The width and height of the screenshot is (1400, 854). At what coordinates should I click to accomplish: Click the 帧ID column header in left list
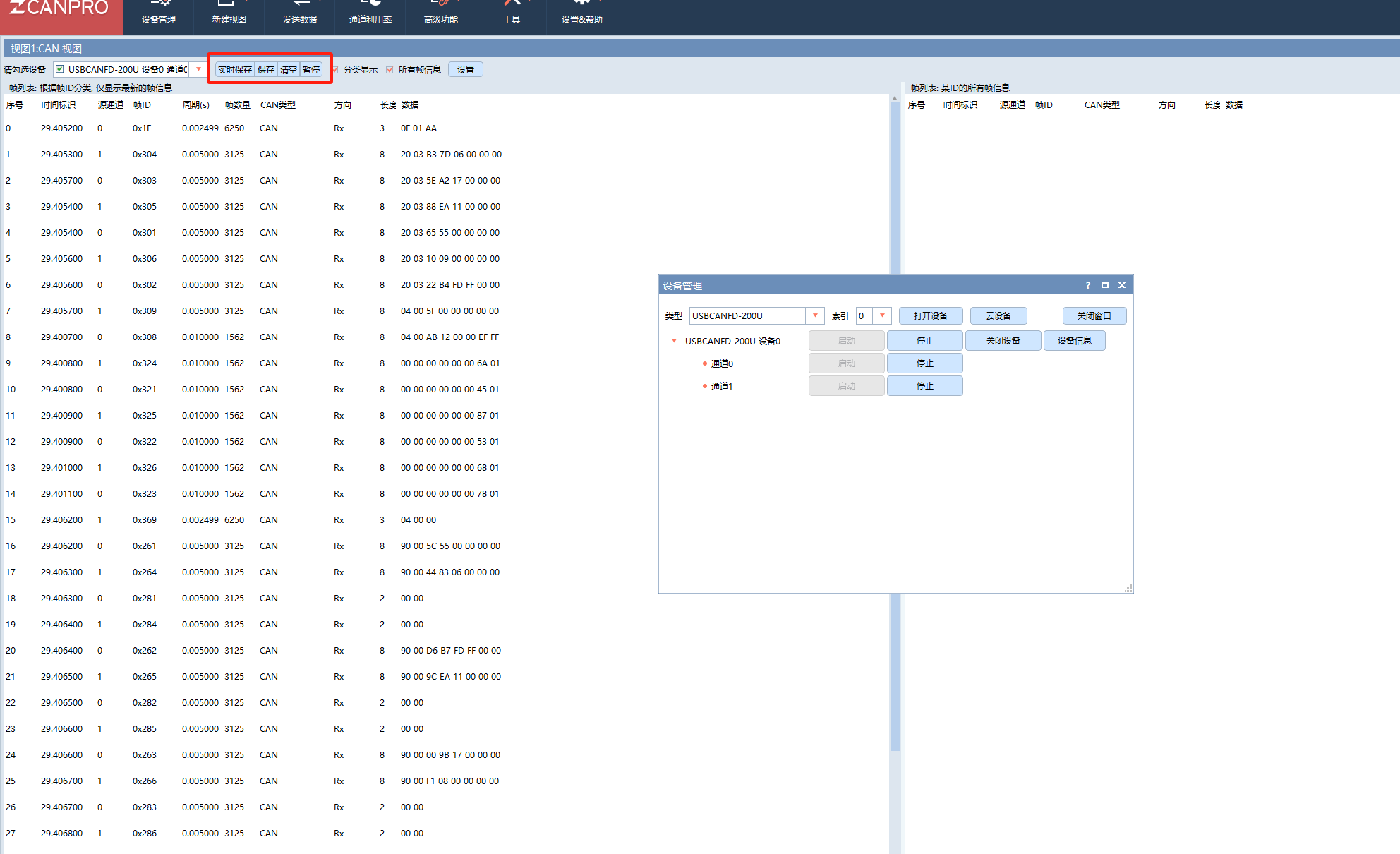point(142,104)
